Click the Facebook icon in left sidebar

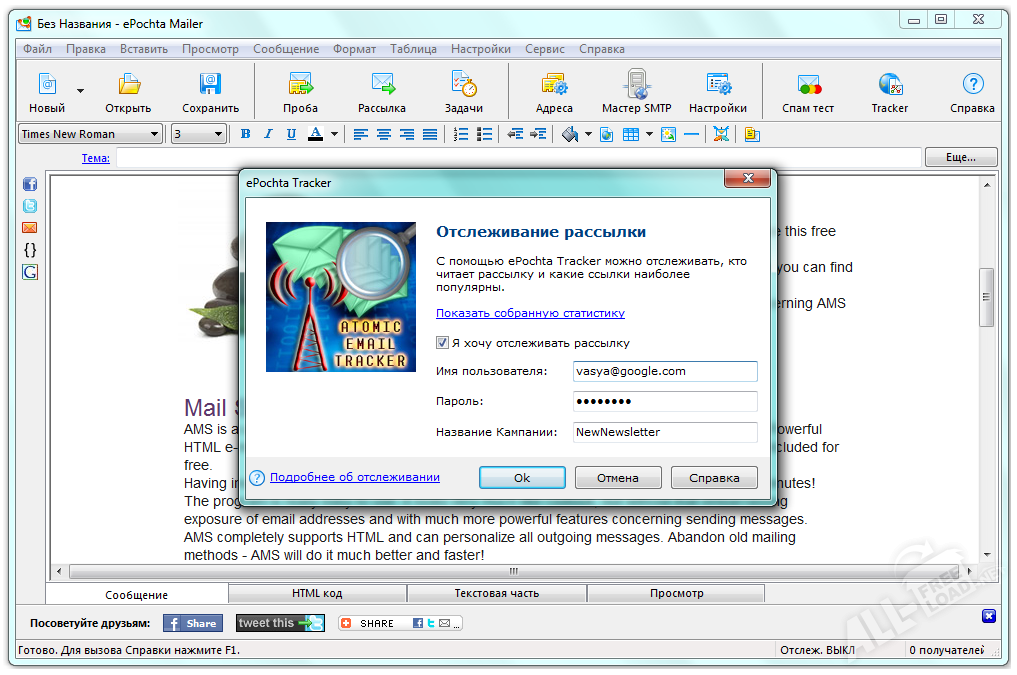(30, 185)
